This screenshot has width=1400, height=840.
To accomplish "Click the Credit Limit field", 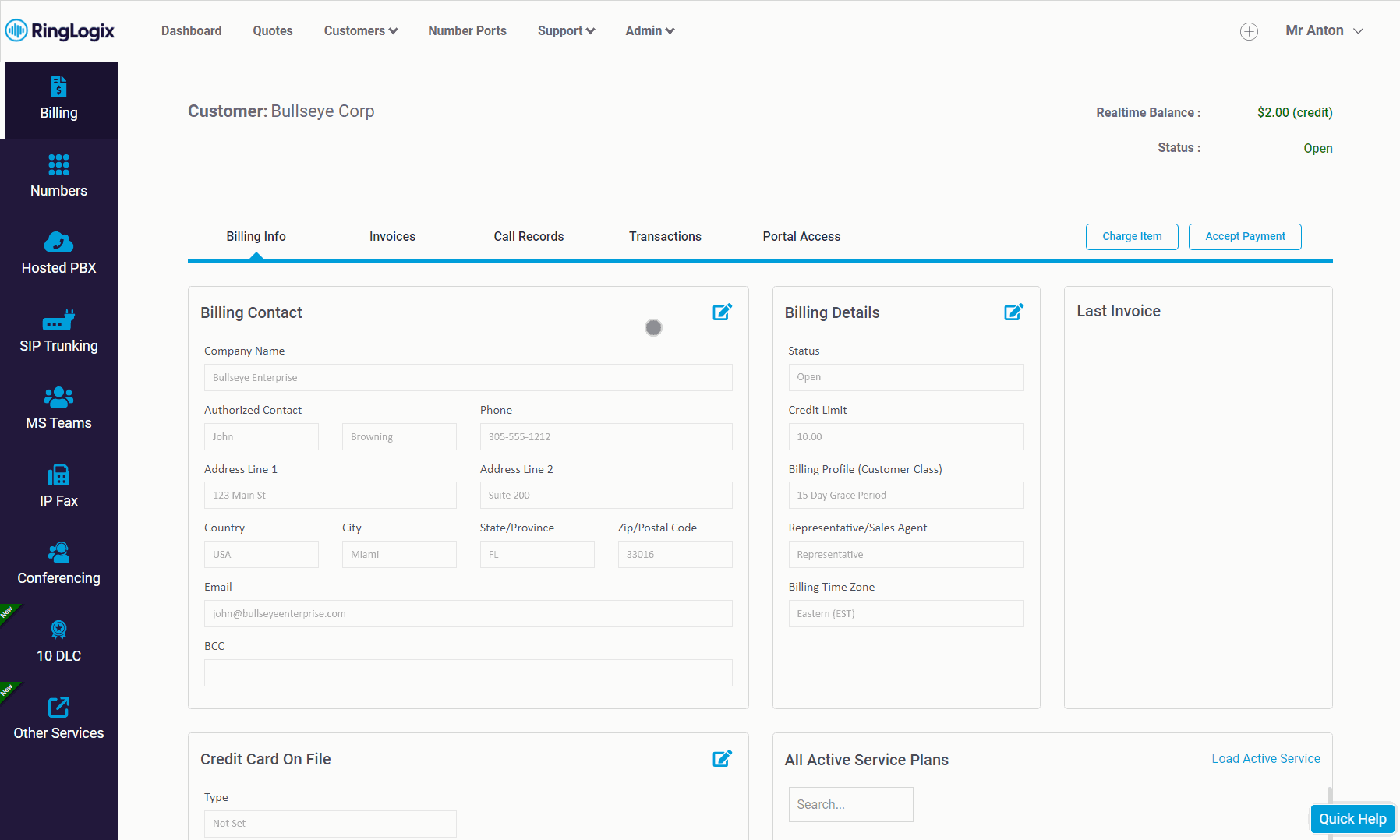I will point(907,437).
